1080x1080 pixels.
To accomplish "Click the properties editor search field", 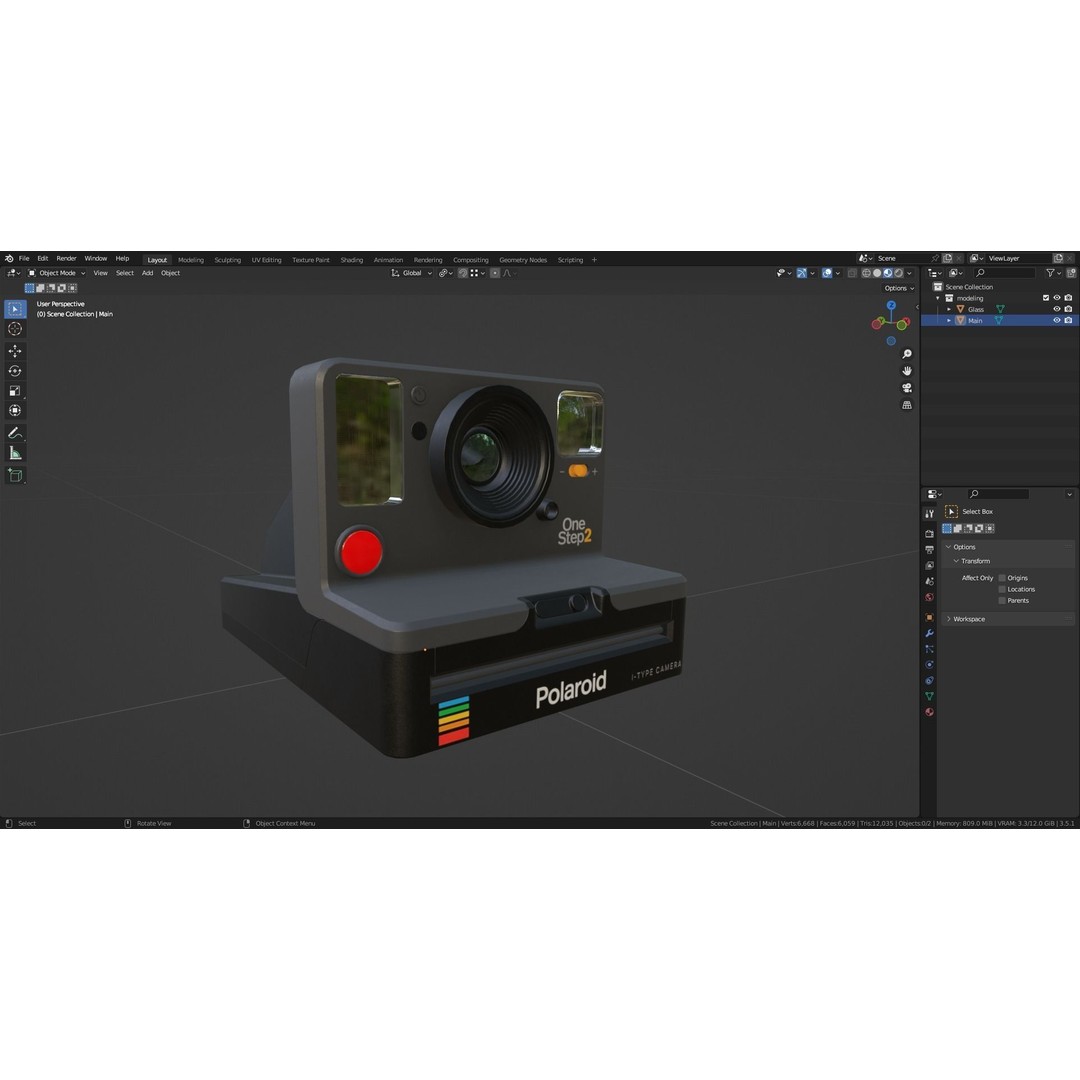I will pos(998,494).
